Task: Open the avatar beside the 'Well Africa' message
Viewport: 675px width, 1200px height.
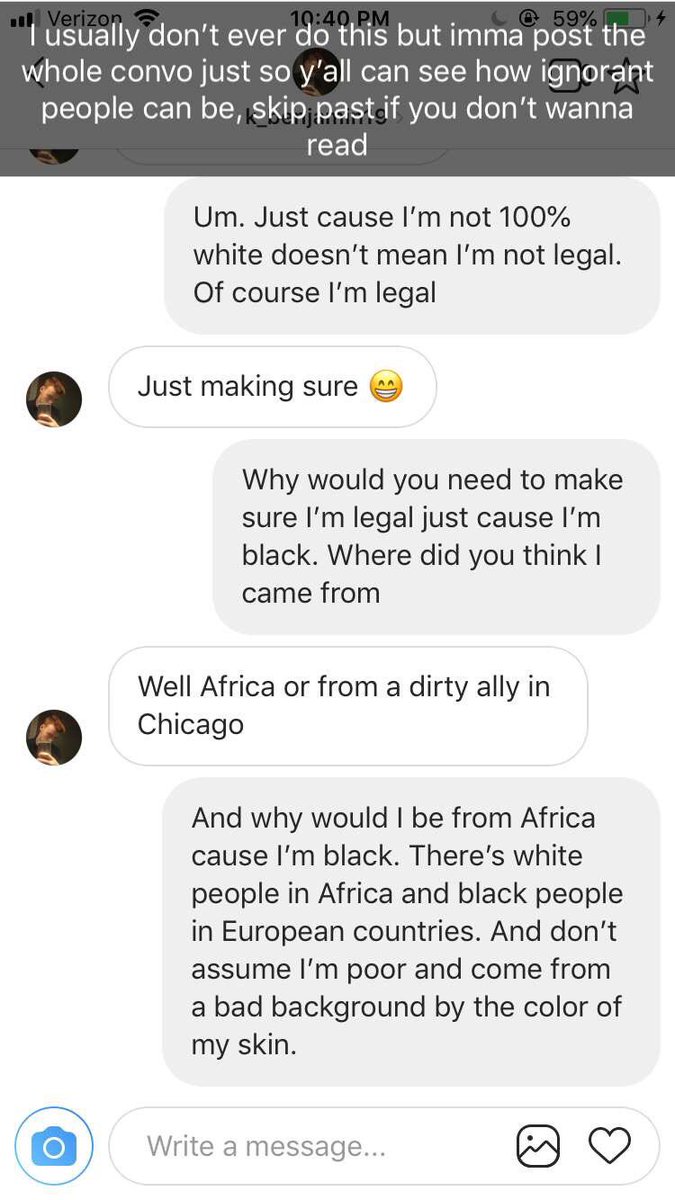Action: pyautogui.click(x=53, y=737)
